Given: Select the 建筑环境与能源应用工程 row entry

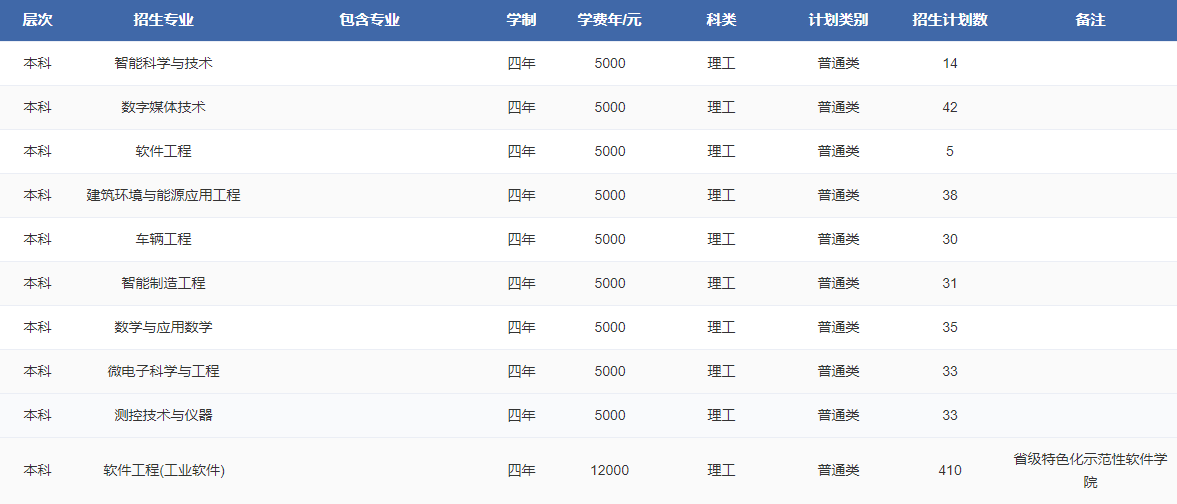Looking at the screenshot, I should coord(163,195).
